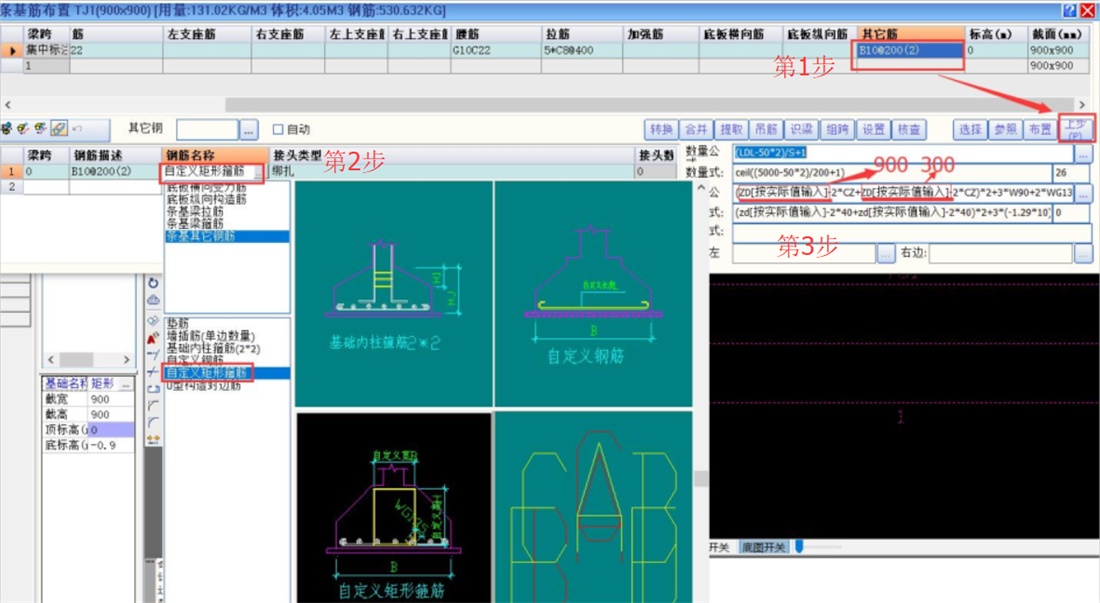
Task: Click the B10@200(2) cell under 其它筋
Action: tap(909, 50)
